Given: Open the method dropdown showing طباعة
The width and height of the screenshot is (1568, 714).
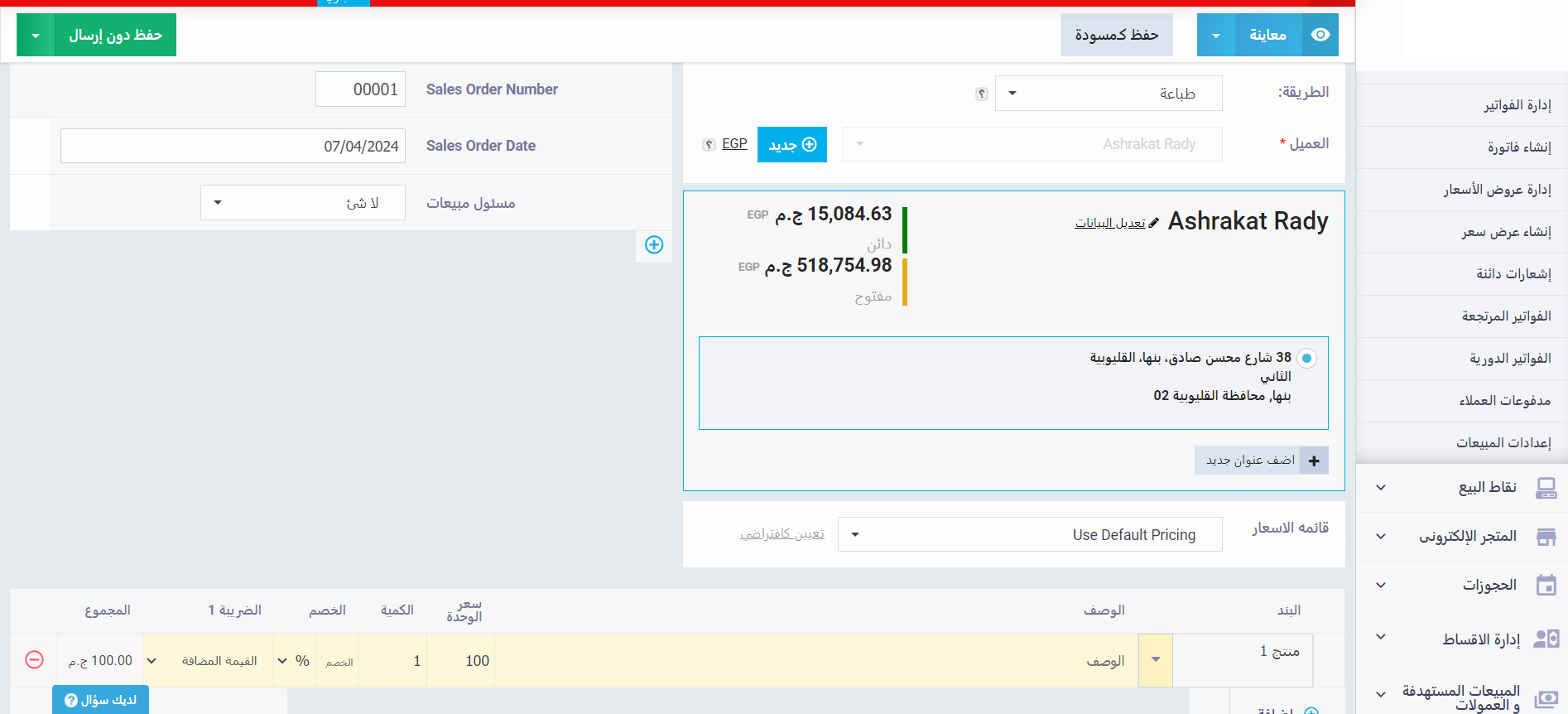Looking at the screenshot, I should click(1108, 94).
